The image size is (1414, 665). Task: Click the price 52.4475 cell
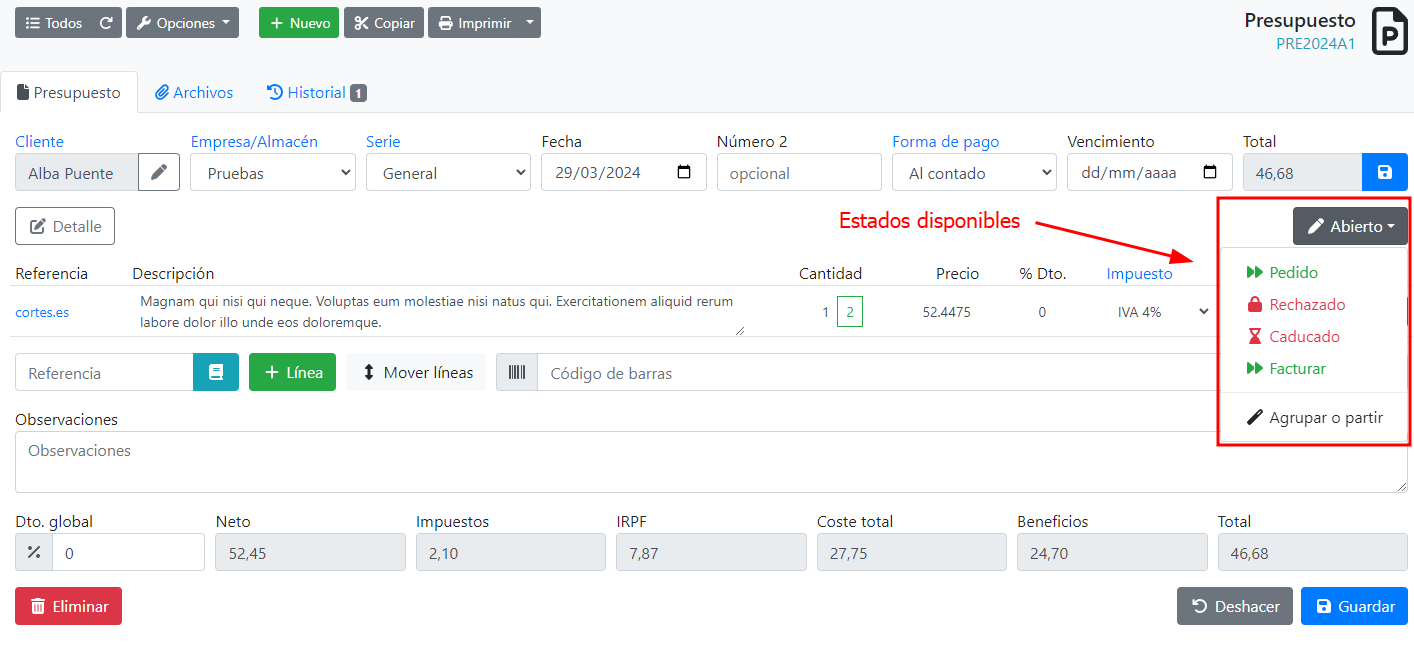[946, 312]
